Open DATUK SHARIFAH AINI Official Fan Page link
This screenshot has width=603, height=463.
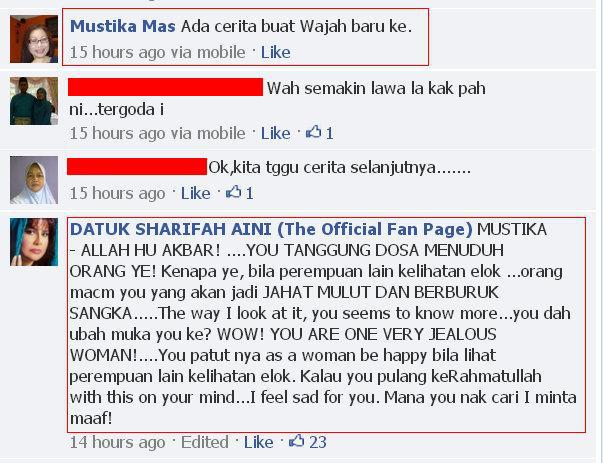[271, 229]
